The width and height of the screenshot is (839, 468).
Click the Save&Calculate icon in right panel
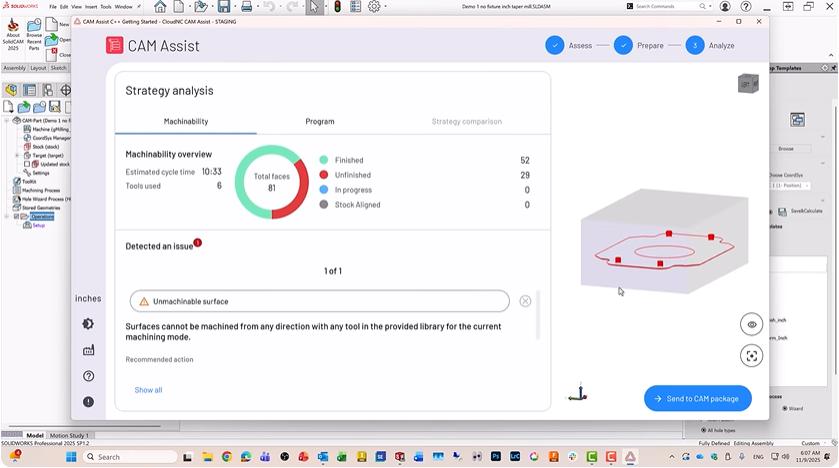[x=782, y=212]
